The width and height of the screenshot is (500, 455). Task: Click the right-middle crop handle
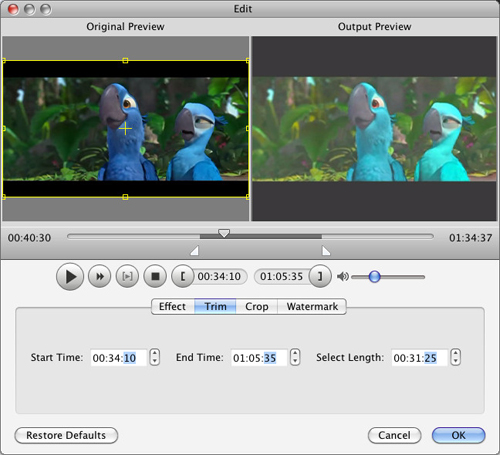coord(247,129)
